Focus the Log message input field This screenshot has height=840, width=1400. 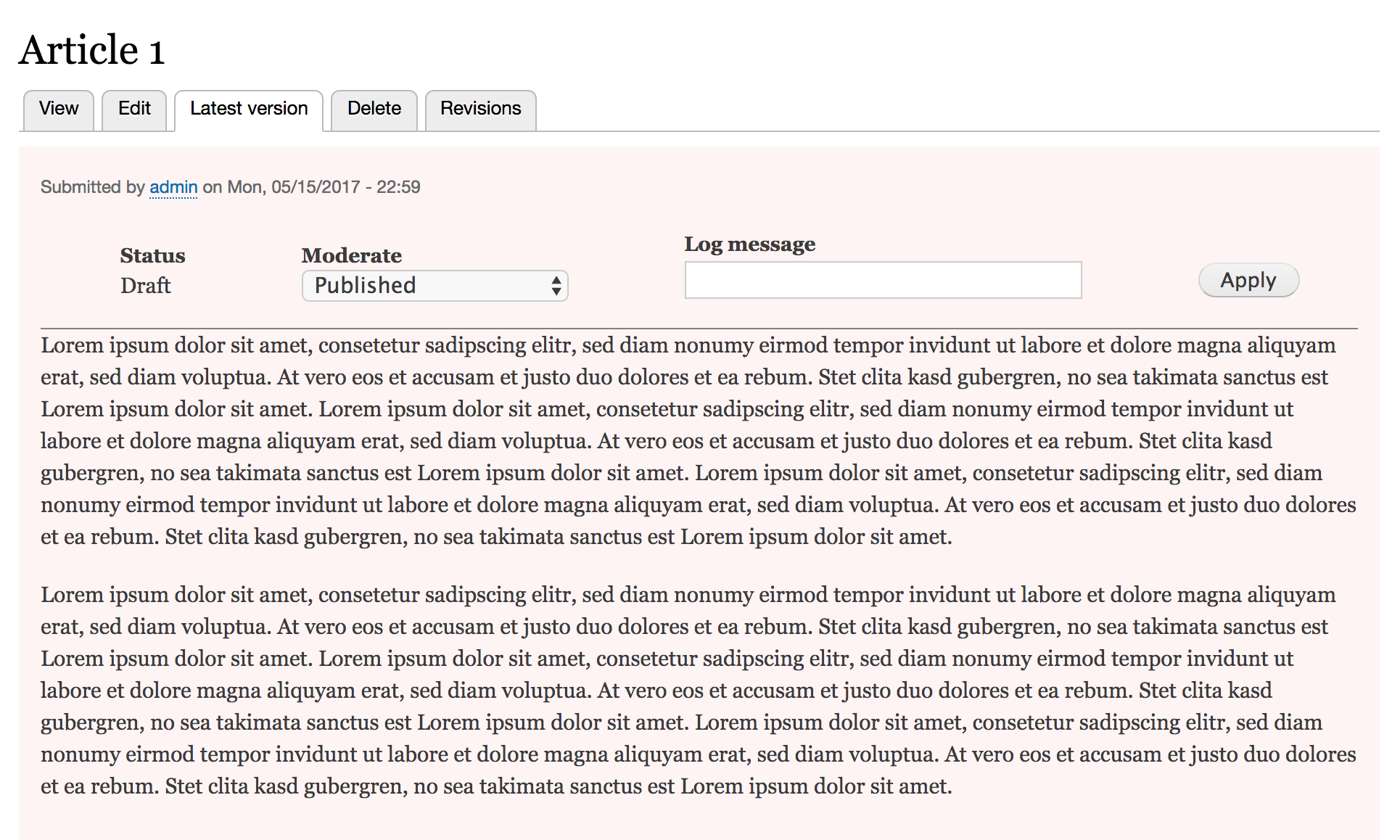883,280
